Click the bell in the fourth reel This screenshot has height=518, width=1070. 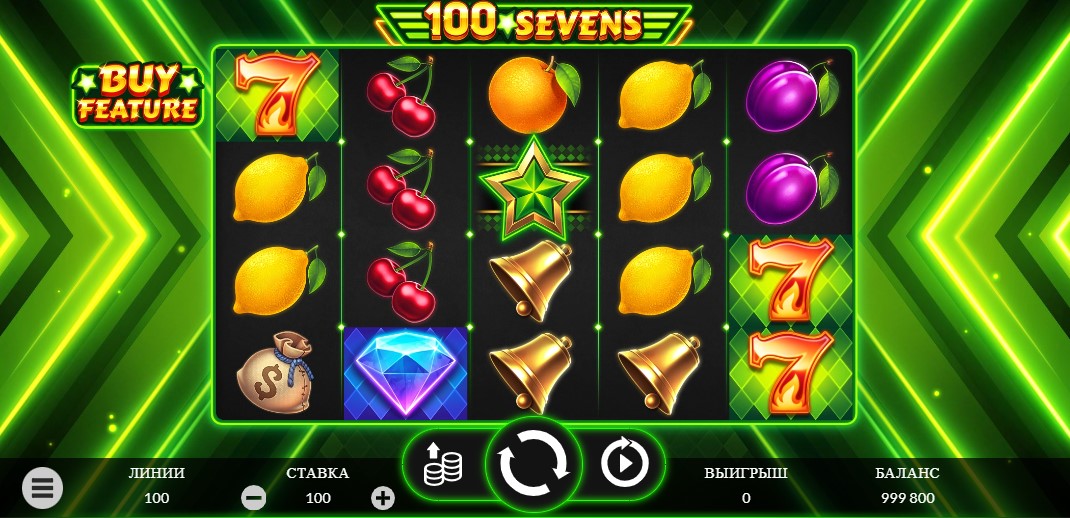click(661, 374)
